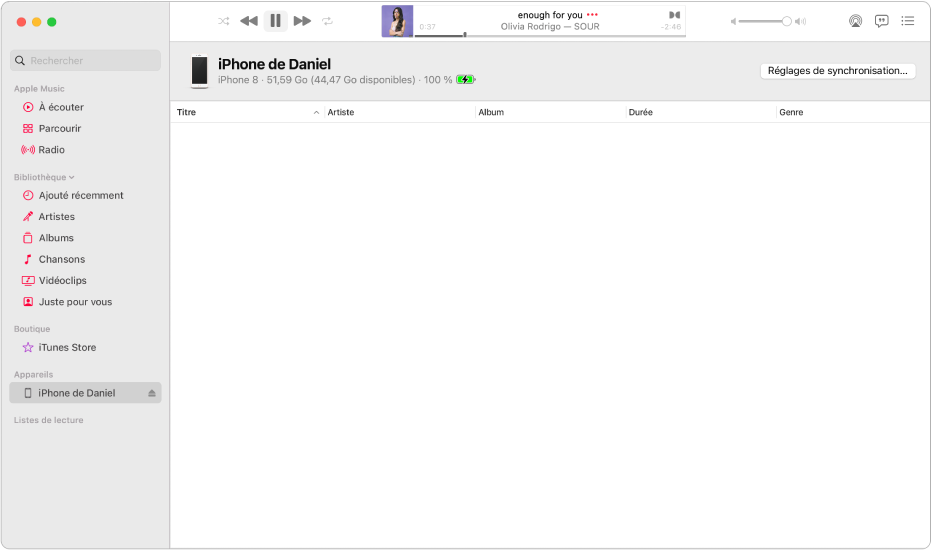
Task: Click the Appareils section header
Action: pos(33,375)
